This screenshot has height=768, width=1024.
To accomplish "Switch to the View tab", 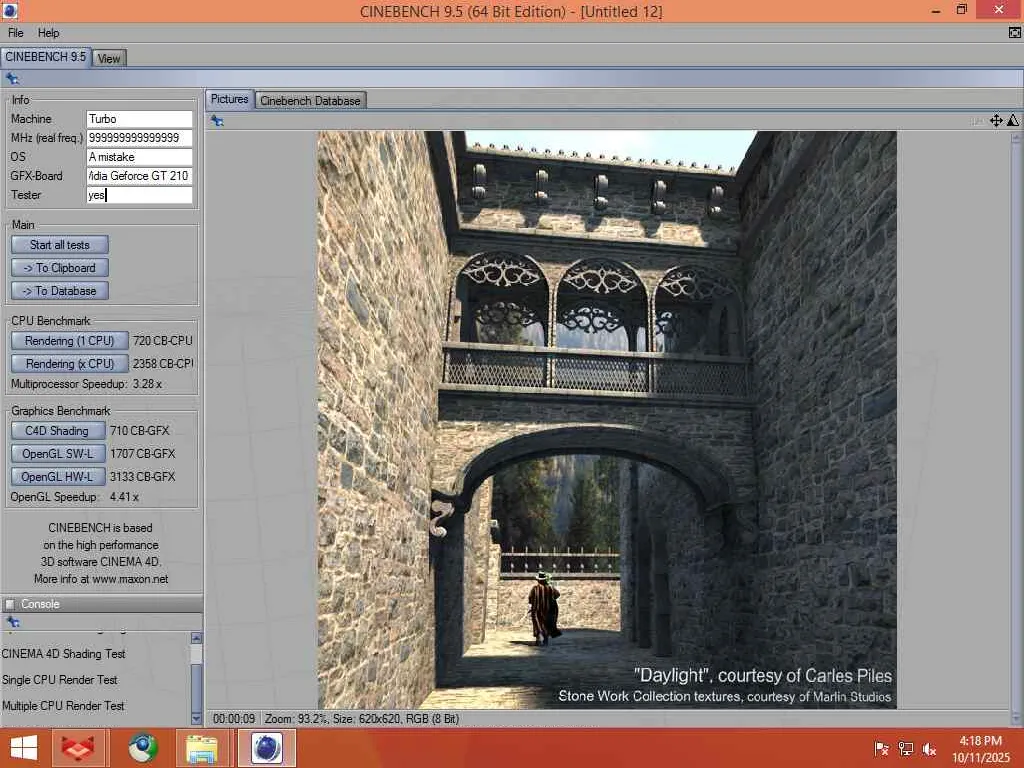I will coord(108,58).
